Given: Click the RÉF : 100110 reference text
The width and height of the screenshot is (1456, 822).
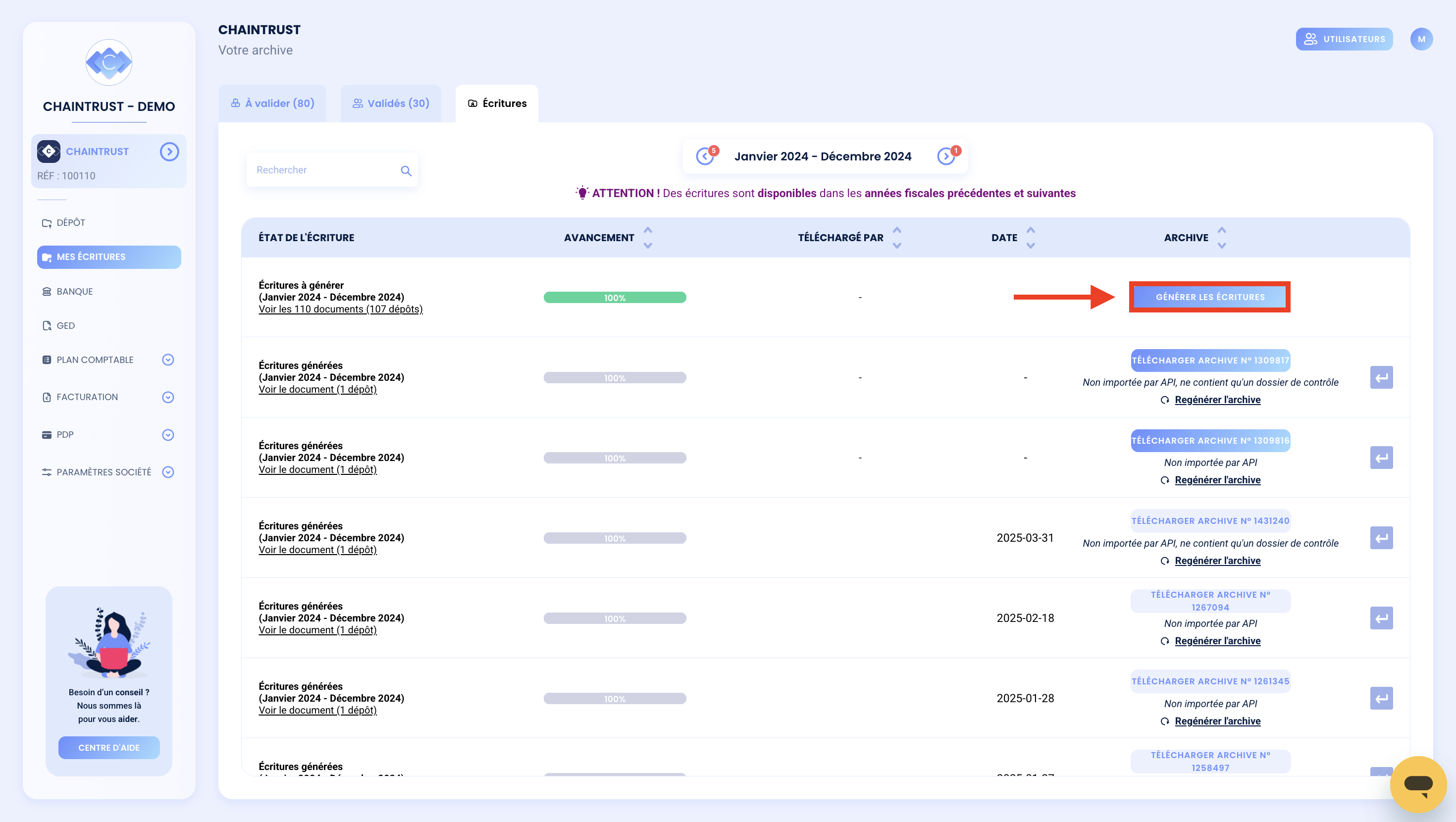Looking at the screenshot, I should pyautogui.click(x=66, y=176).
